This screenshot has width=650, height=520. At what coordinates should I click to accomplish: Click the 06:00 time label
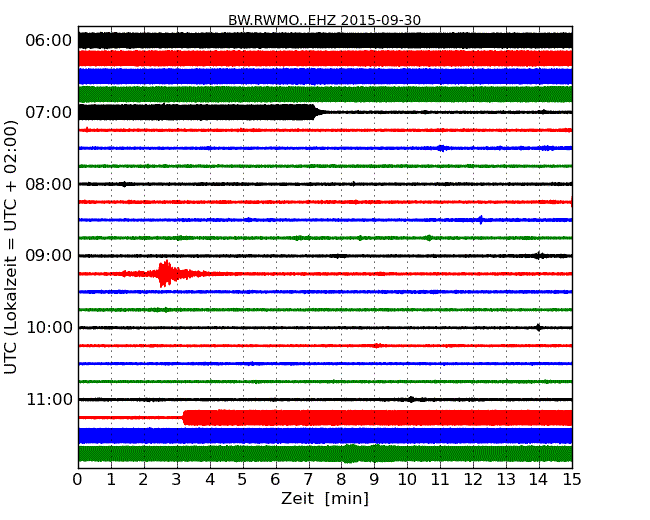coord(49,41)
